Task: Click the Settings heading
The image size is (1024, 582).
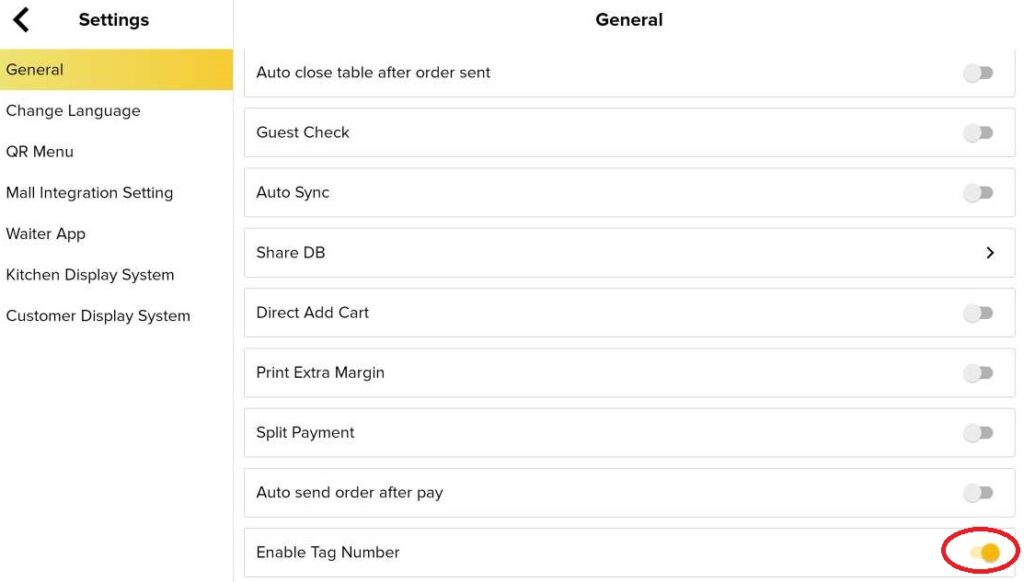Action: [113, 19]
